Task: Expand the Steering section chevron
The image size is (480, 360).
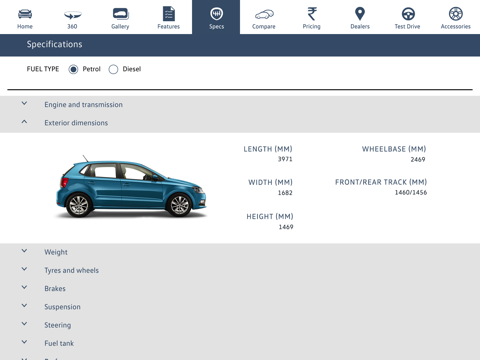Action: [x=24, y=324]
